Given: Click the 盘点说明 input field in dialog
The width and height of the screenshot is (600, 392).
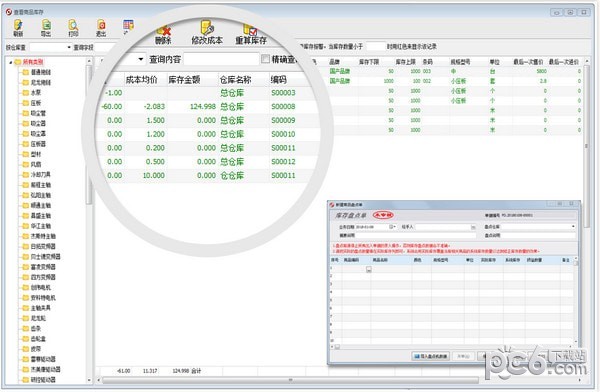Looking at the screenshot, I should [x=538, y=235].
